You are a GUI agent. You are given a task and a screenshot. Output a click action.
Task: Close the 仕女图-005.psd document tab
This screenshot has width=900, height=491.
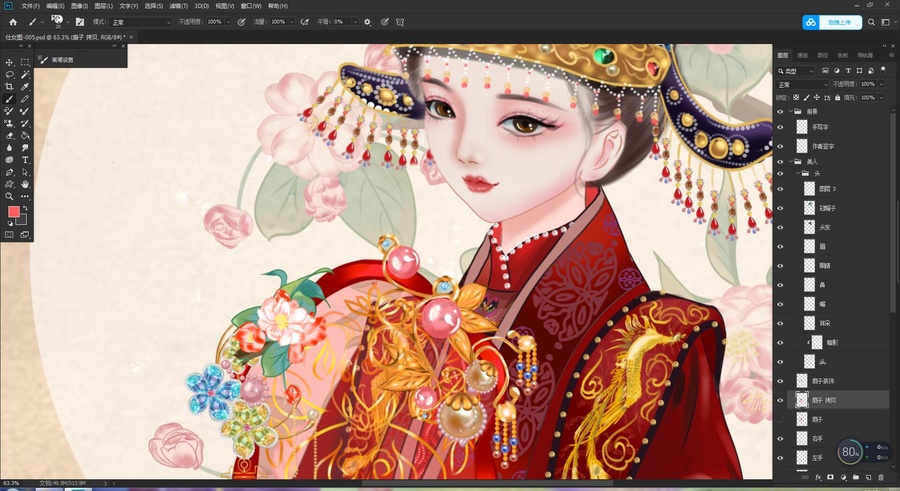[x=131, y=37]
